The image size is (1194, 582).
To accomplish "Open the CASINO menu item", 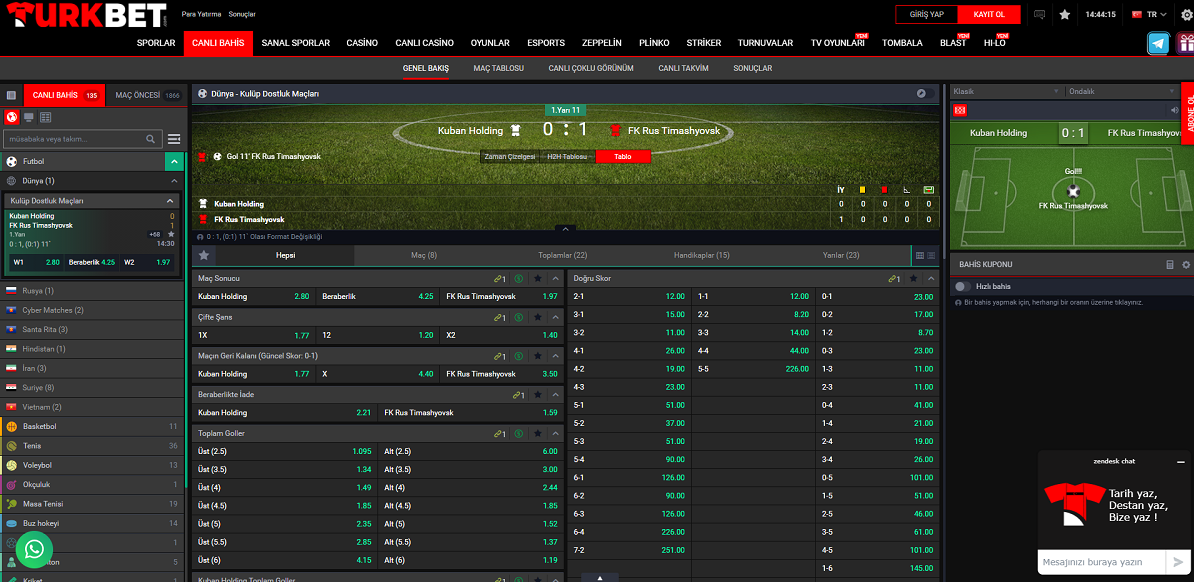I will pos(362,43).
